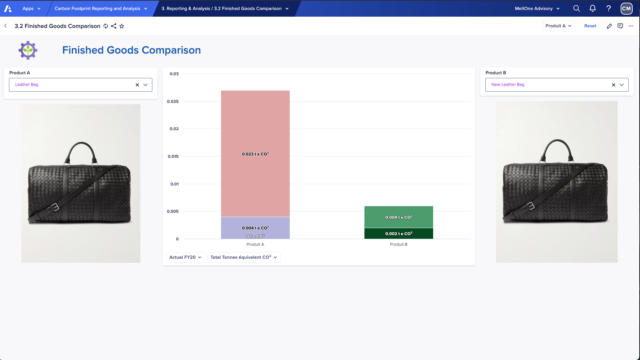
Task: Click the Anaplan logo icon
Action: click(8, 8)
